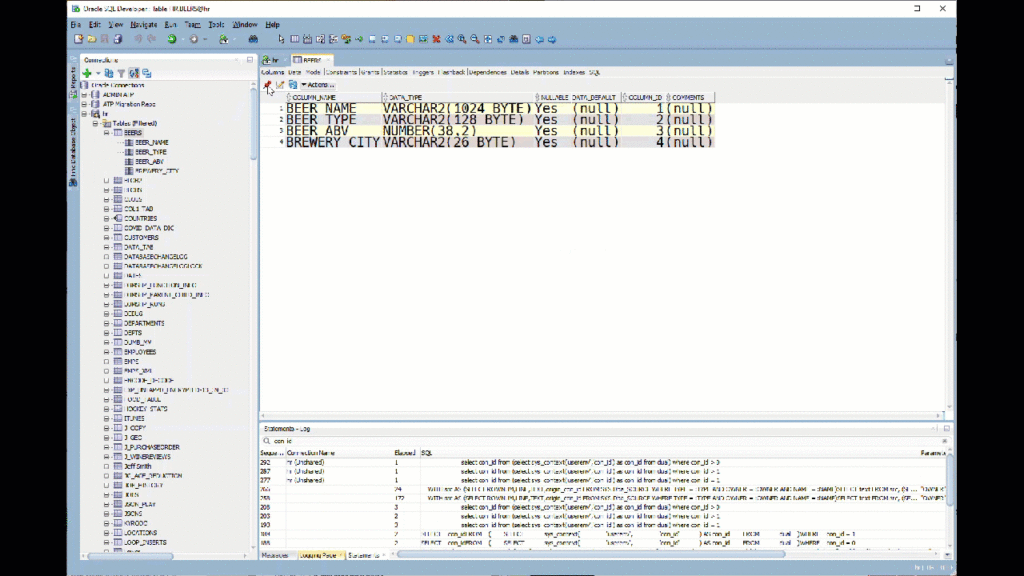
Task: Click the New file toolbar icon
Action: [x=78, y=39]
